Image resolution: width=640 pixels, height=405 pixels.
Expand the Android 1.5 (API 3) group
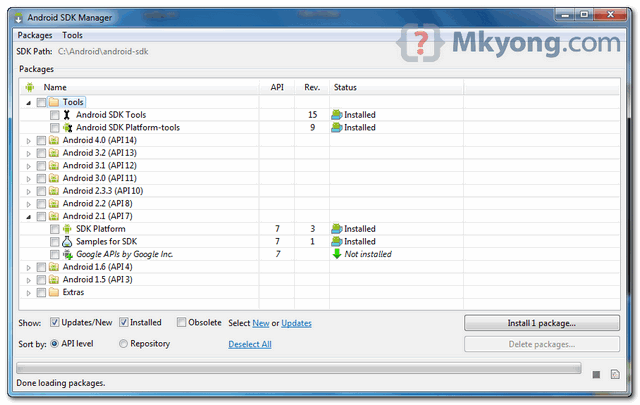(x=29, y=280)
